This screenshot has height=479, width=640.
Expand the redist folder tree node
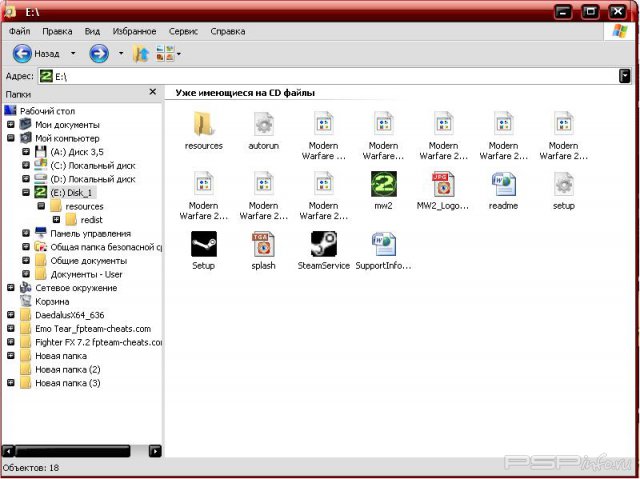tap(56, 219)
